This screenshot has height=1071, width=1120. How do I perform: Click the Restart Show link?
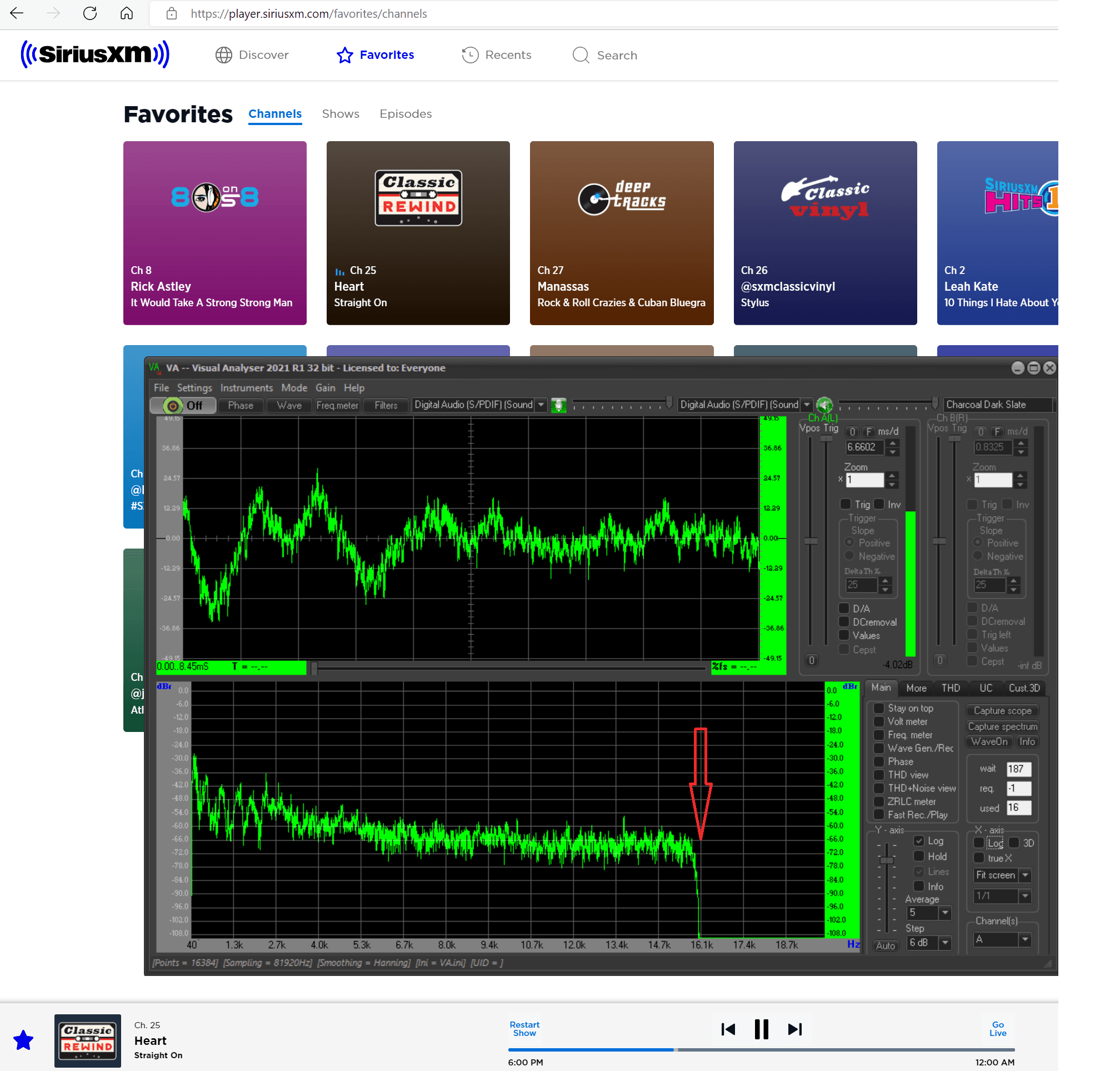pyautogui.click(x=524, y=1029)
